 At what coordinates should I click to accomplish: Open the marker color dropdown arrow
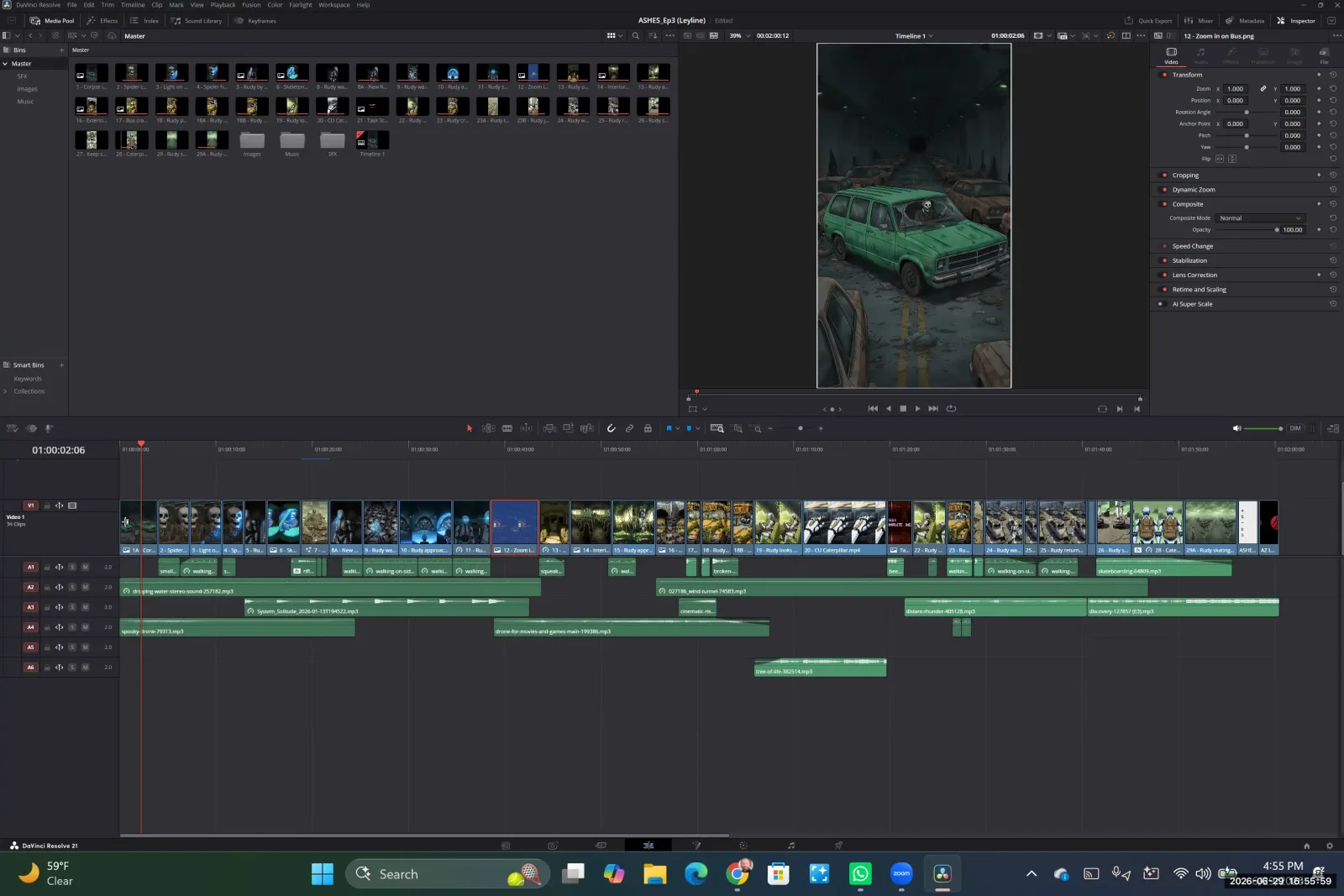pos(698,428)
